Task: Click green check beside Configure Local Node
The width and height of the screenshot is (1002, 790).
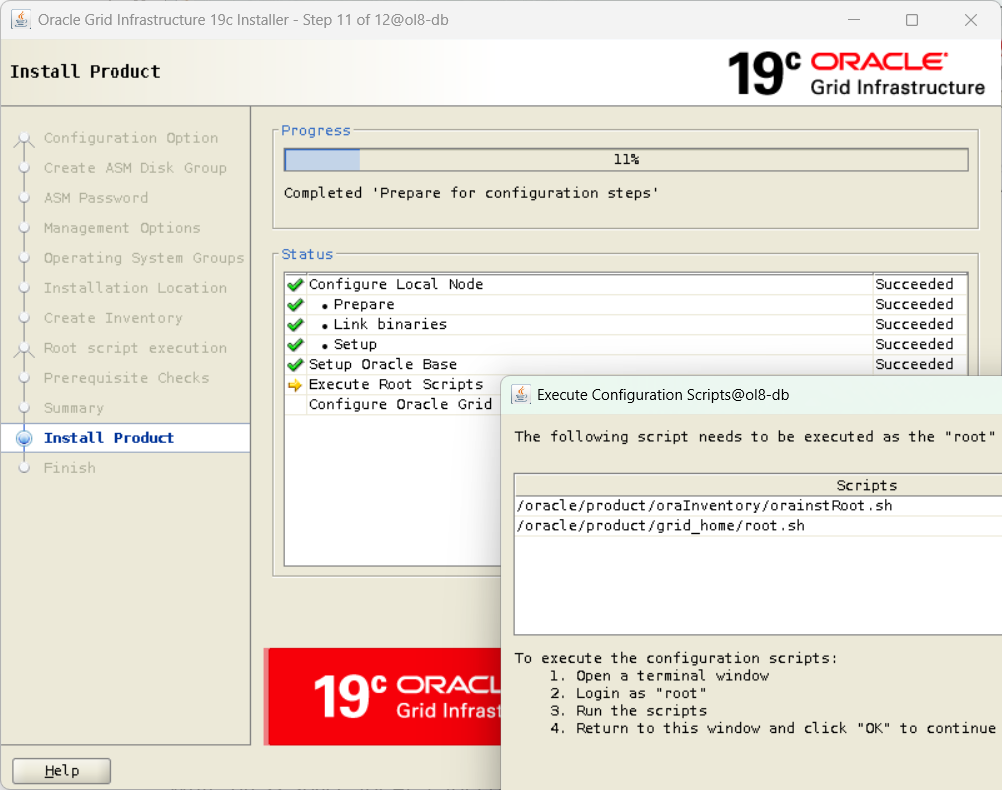Action: click(295, 284)
